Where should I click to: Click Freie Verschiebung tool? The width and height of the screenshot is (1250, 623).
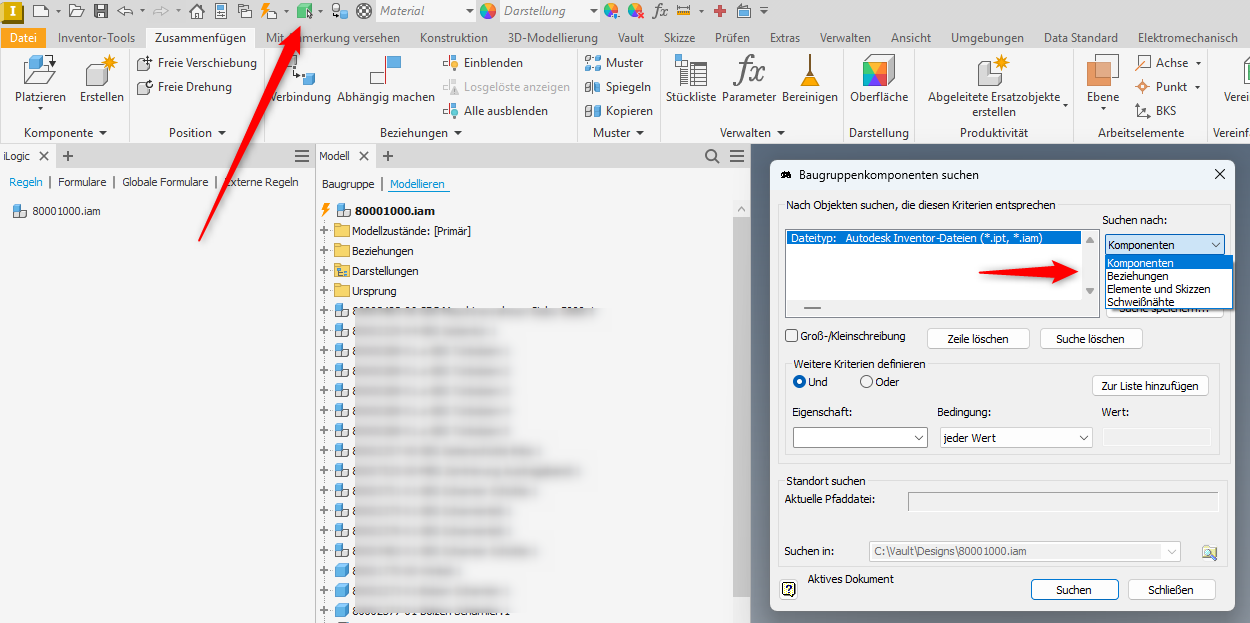coord(197,63)
